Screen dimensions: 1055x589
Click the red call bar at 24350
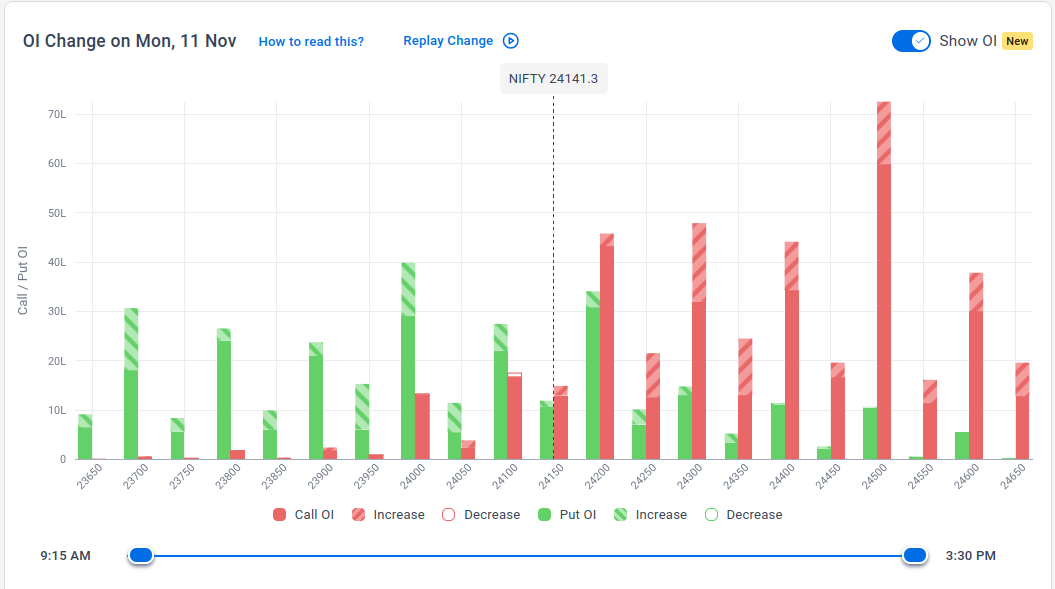click(x=745, y=399)
